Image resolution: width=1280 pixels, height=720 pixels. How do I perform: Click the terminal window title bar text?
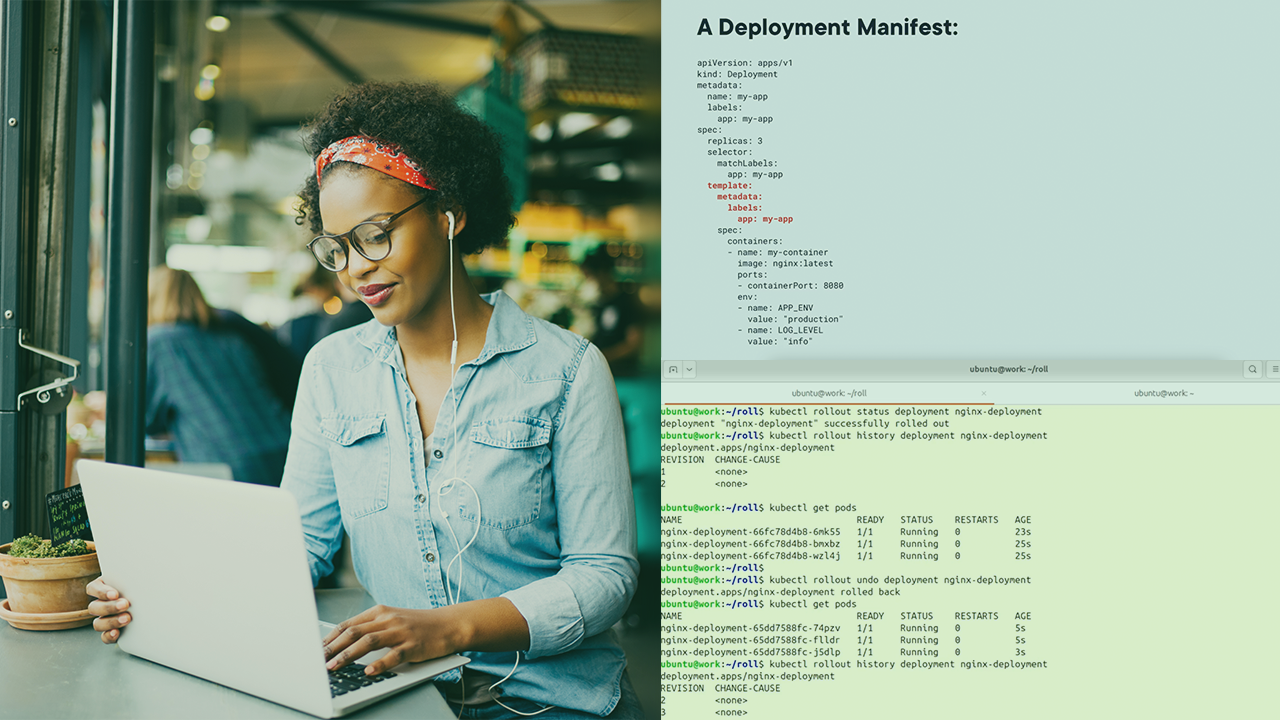click(1008, 369)
